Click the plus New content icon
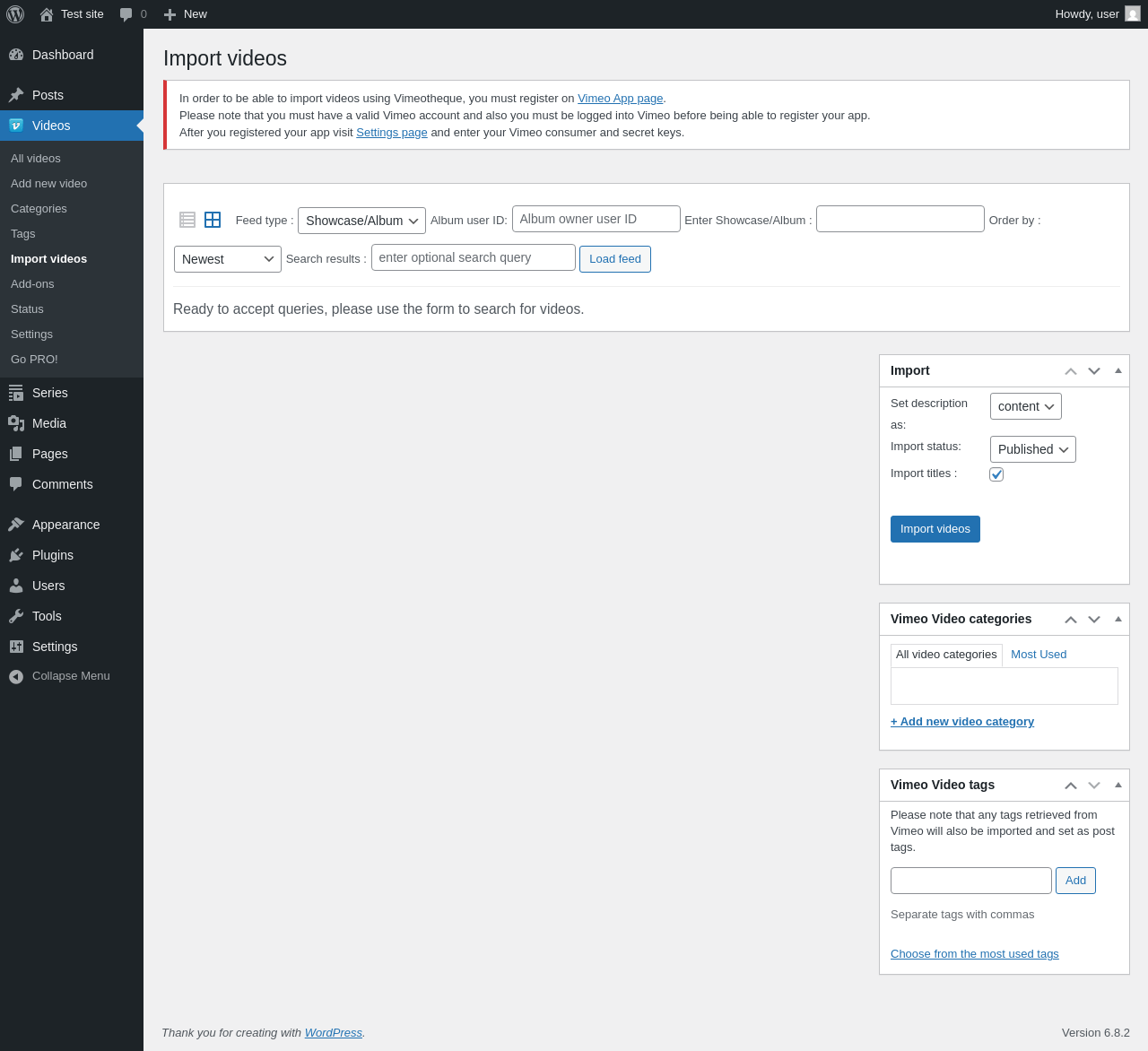 170,14
